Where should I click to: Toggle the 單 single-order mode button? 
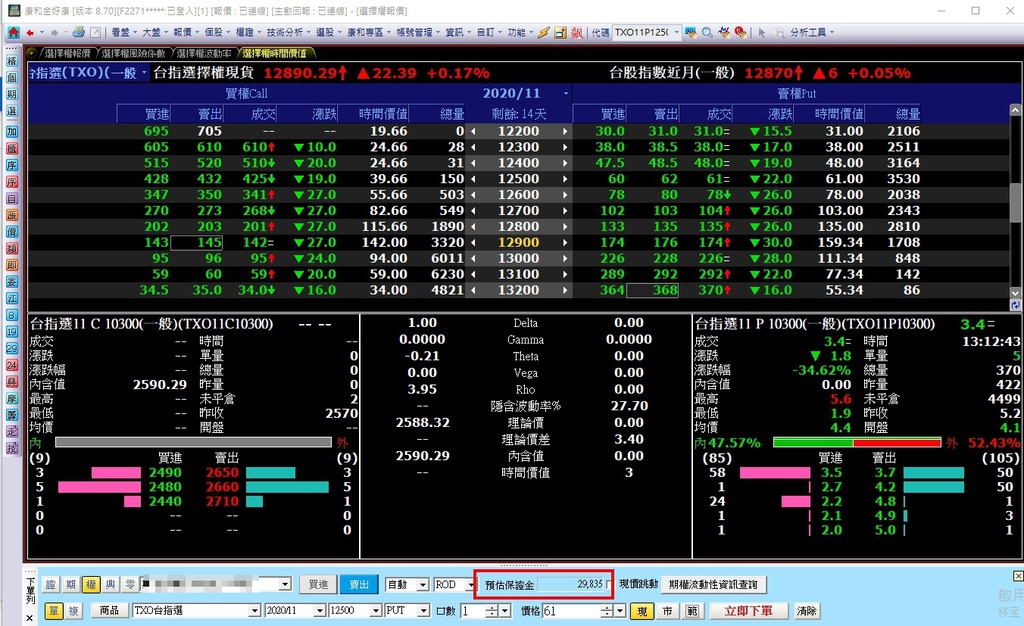coord(54,610)
